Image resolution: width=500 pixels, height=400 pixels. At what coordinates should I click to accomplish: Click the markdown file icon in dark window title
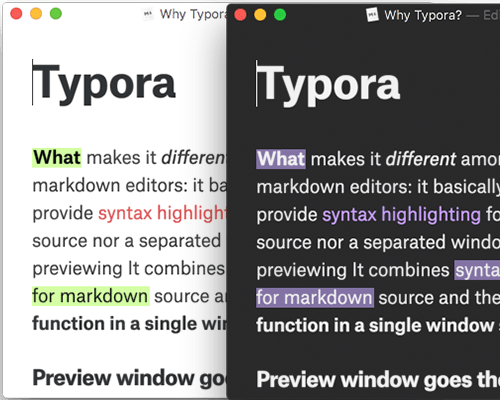(x=372, y=15)
